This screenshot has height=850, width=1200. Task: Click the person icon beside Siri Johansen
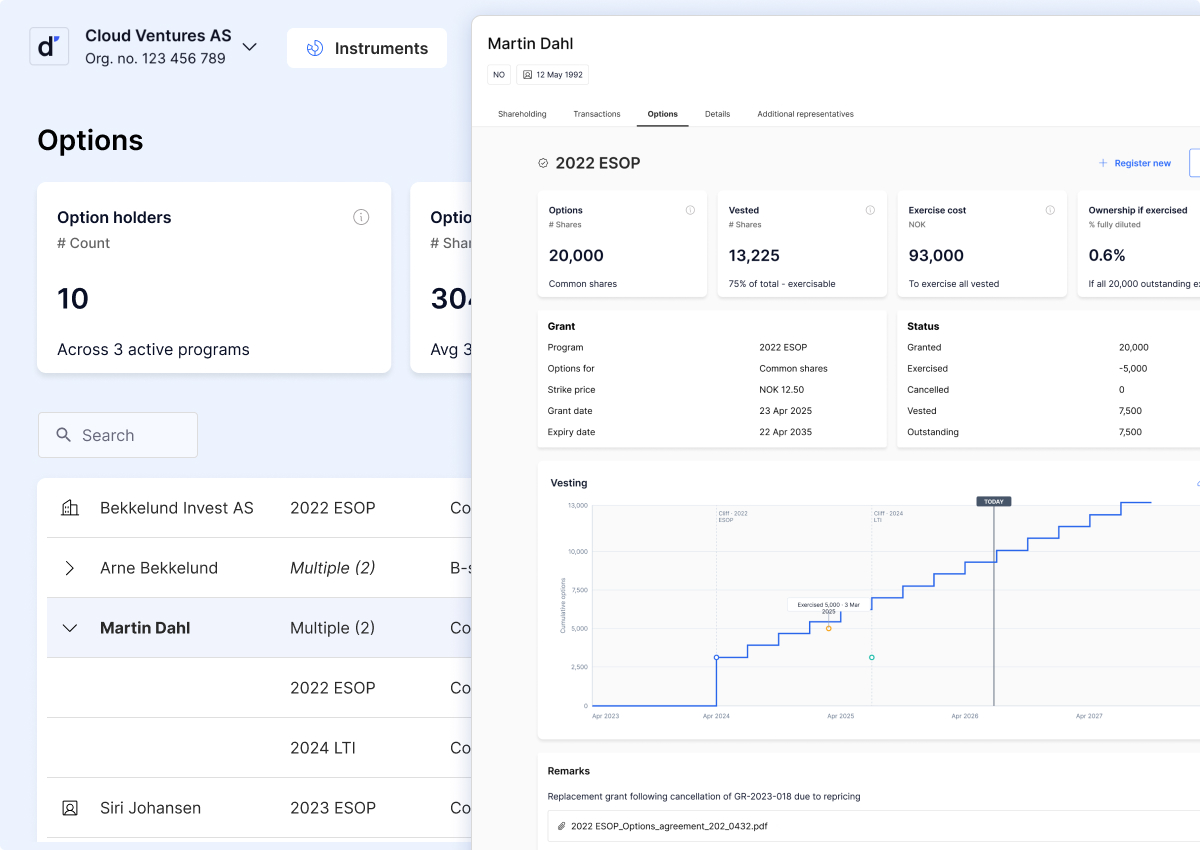70,808
